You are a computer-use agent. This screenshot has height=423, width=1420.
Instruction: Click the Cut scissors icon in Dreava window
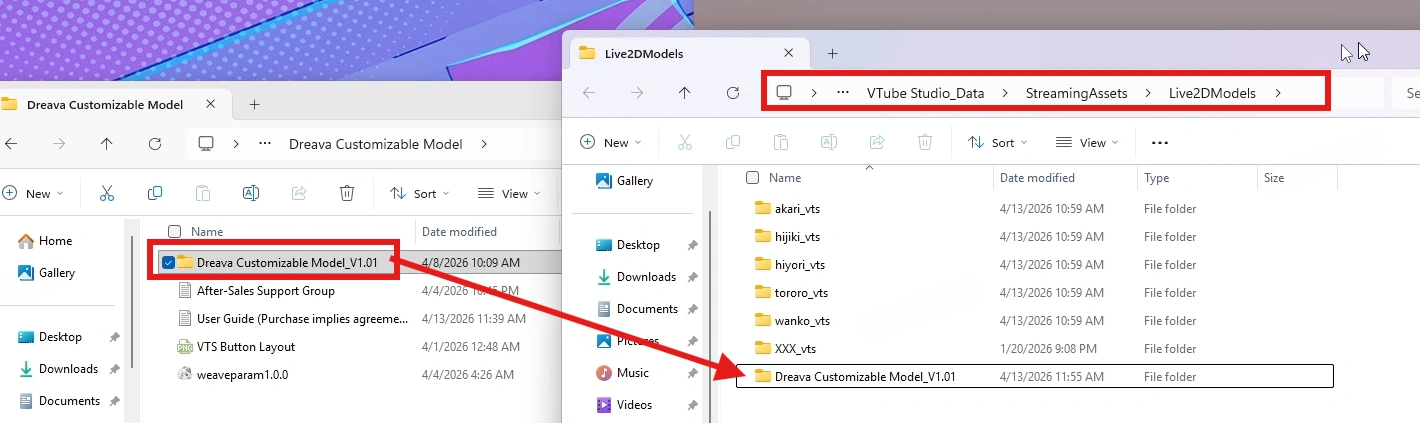point(107,194)
